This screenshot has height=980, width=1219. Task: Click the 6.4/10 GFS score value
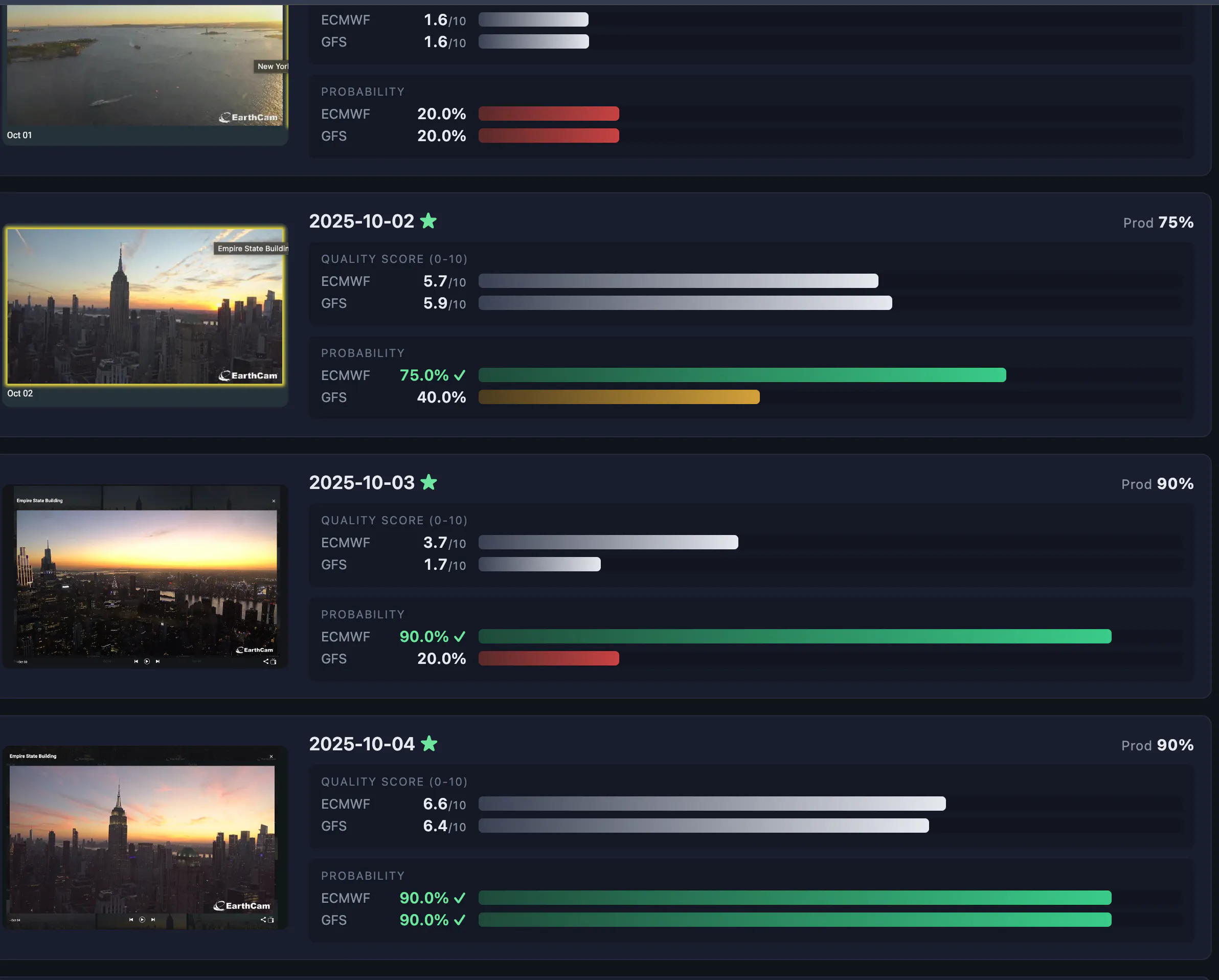[444, 826]
